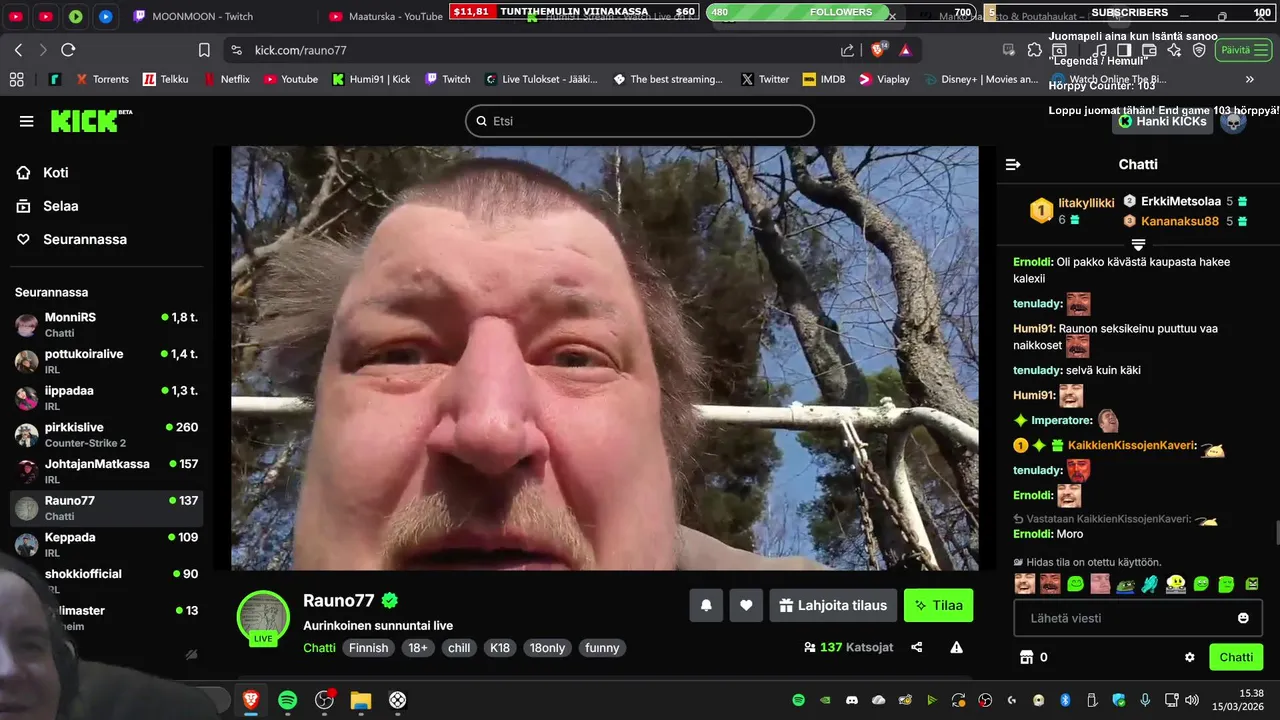Open Discord tray icon
The width and height of the screenshot is (1280, 720).
tap(852, 700)
